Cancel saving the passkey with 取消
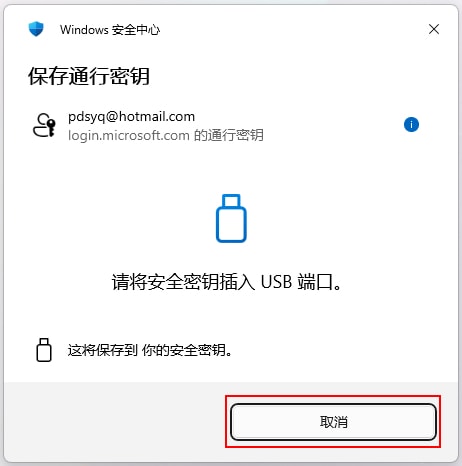This screenshot has height=466, width=462. coord(333,422)
